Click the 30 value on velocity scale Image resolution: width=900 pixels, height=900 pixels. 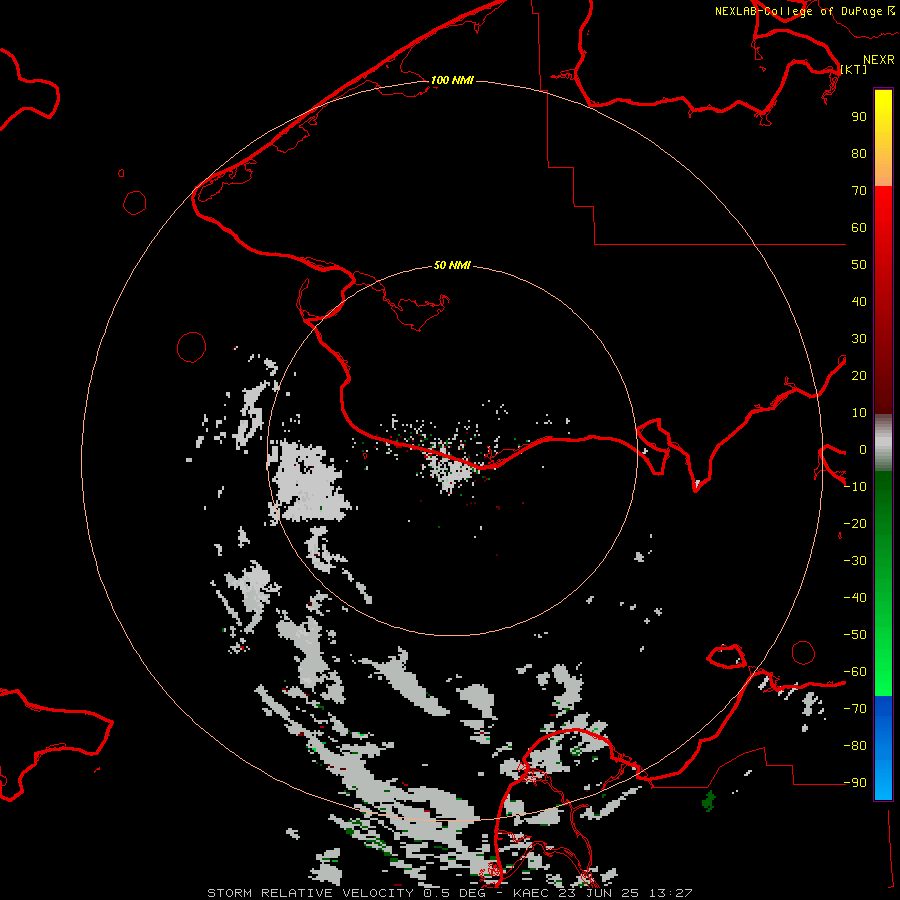(859, 339)
